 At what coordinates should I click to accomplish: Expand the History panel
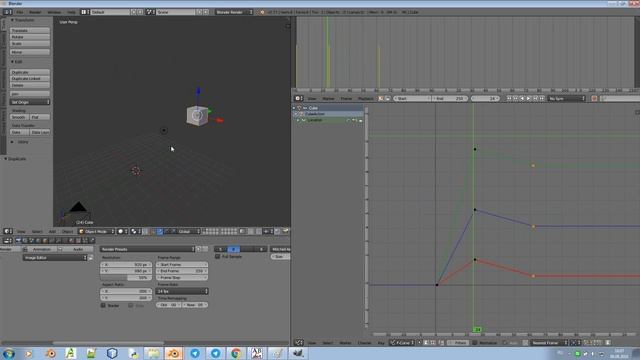click(x=20, y=142)
